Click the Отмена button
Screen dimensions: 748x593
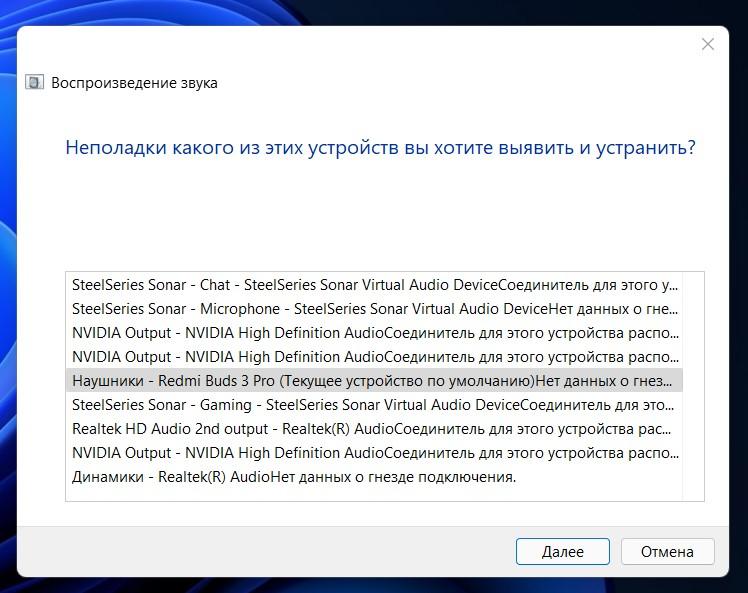click(x=667, y=551)
